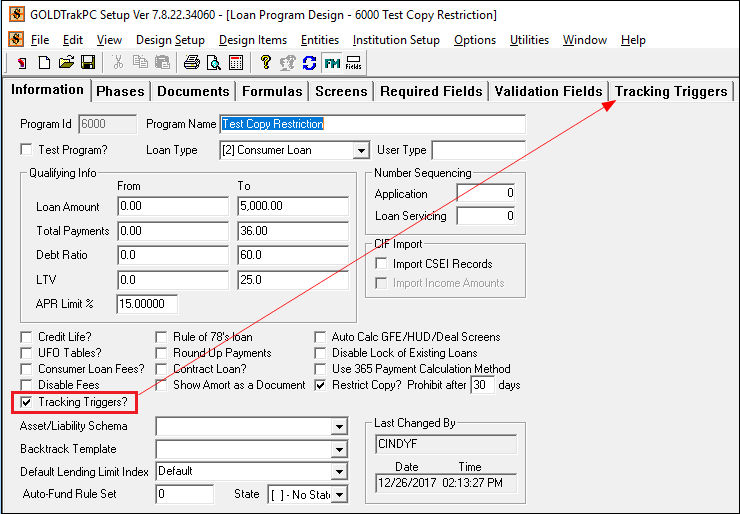
Task: Open the State dropdown
Action: coord(339,495)
